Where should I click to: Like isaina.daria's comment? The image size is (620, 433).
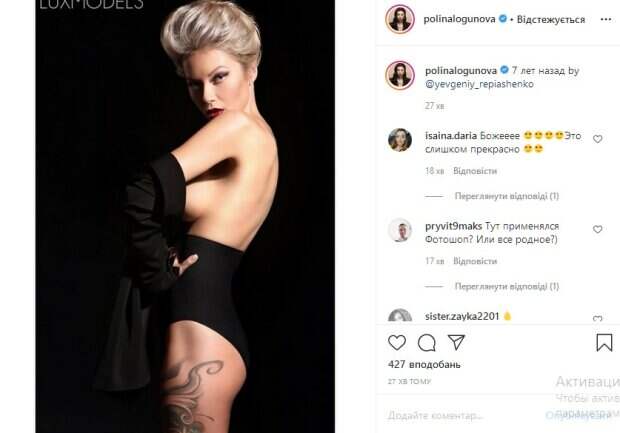[x=597, y=139]
